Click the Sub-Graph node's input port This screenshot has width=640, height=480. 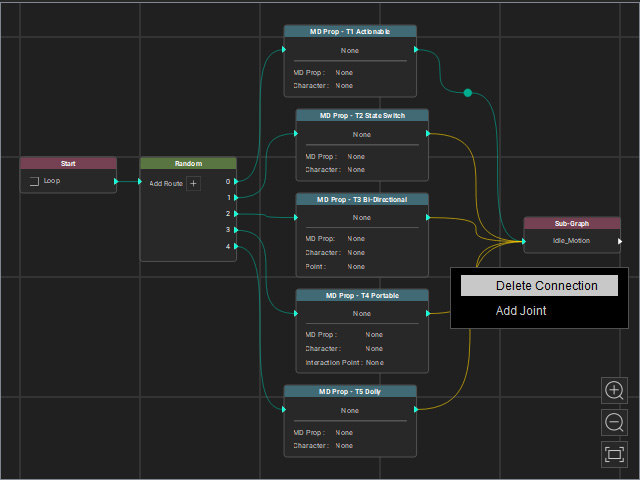[524, 241]
